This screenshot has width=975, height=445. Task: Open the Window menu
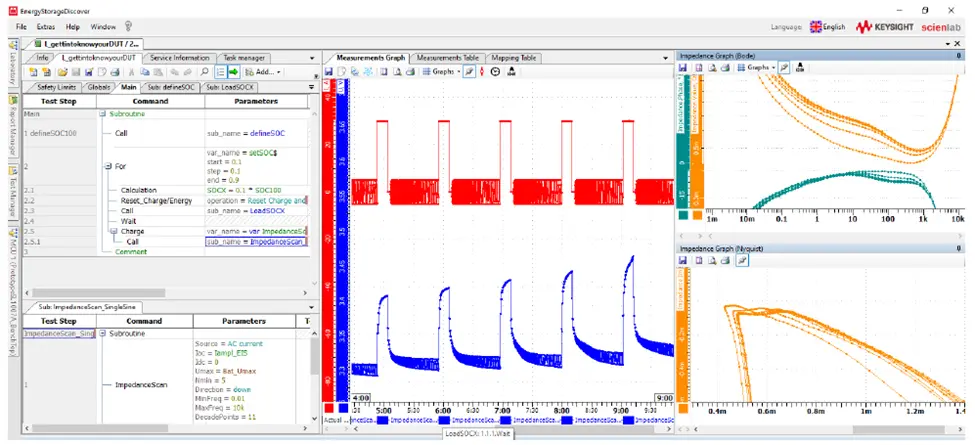[x=103, y=27]
